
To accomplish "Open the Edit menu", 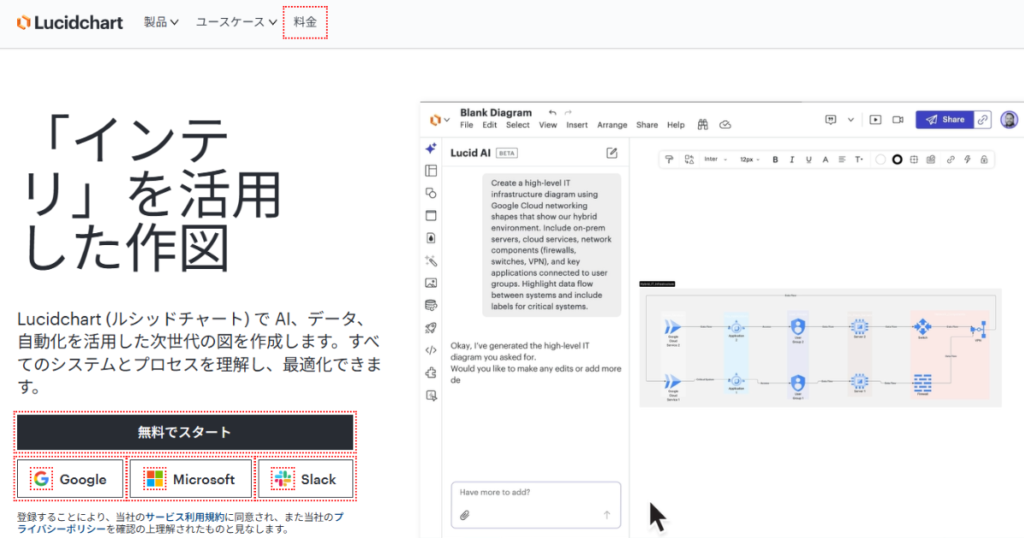I will (x=489, y=125).
